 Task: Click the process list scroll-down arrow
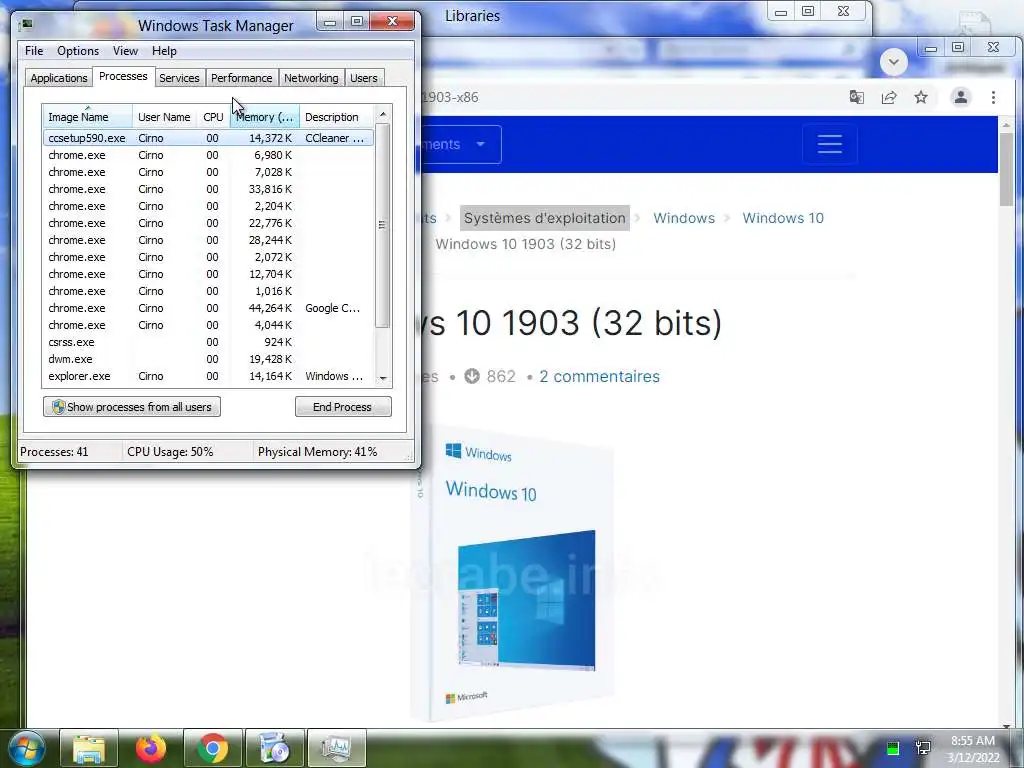tap(383, 379)
